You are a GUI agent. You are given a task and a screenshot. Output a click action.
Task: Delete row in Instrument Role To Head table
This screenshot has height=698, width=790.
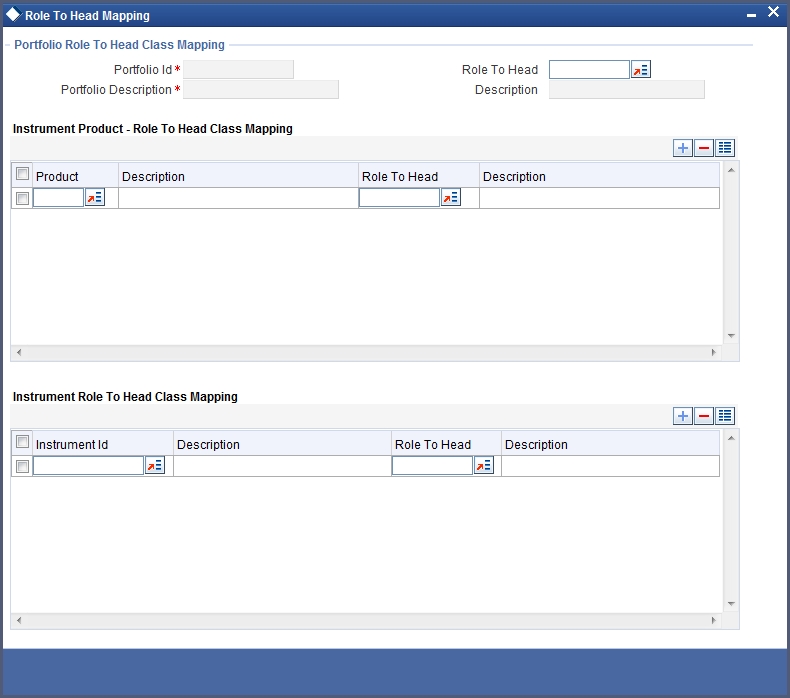(704, 416)
